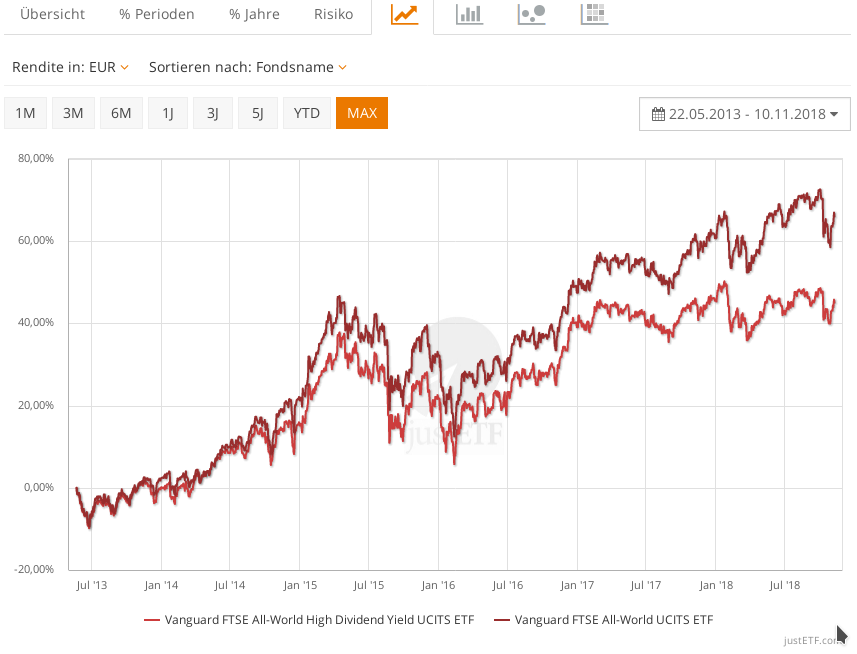This screenshot has height=654, width=857.
Task: Go to the % Jahre tab
Action: pyautogui.click(x=254, y=15)
